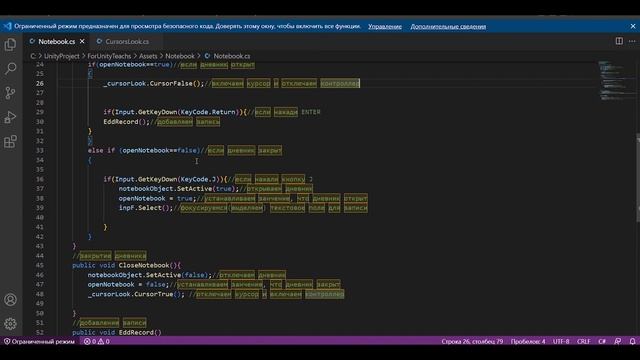Click line number 33 in gutter
This screenshot has height=360, width=640.
coord(40,150)
